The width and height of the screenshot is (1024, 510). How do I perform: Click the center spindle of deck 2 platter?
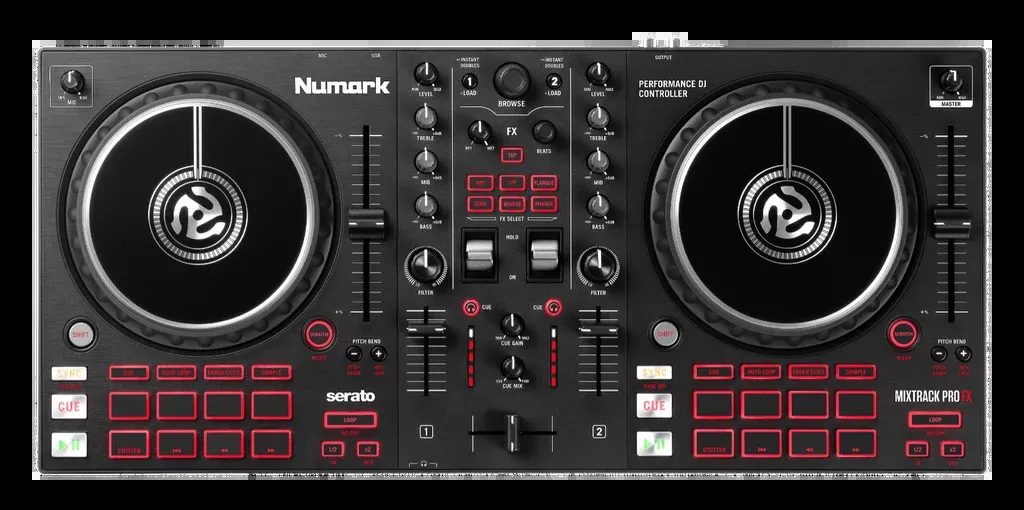[x=787, y=214]
